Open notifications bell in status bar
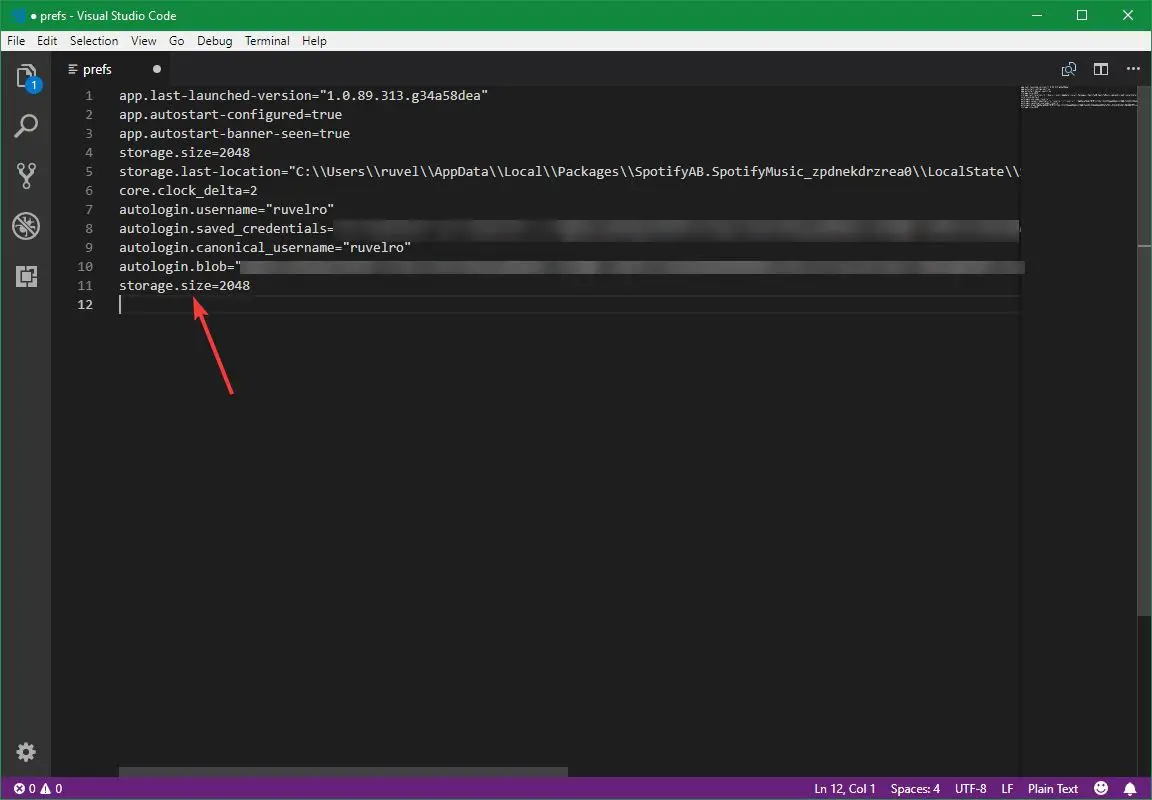1152x800 pixels. pos(1130,788)
